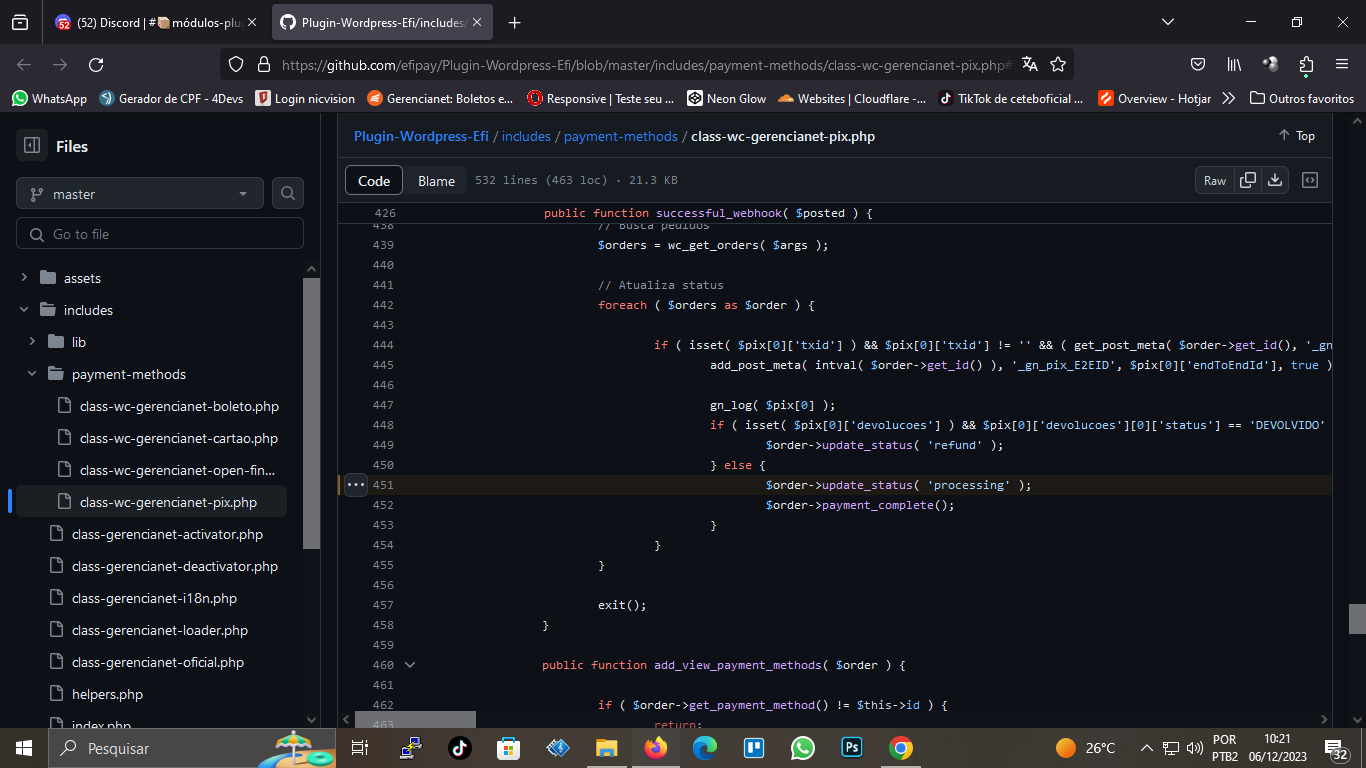Jump to Top of file
The image size is (1366, 768).
[x=1297, y=136]
